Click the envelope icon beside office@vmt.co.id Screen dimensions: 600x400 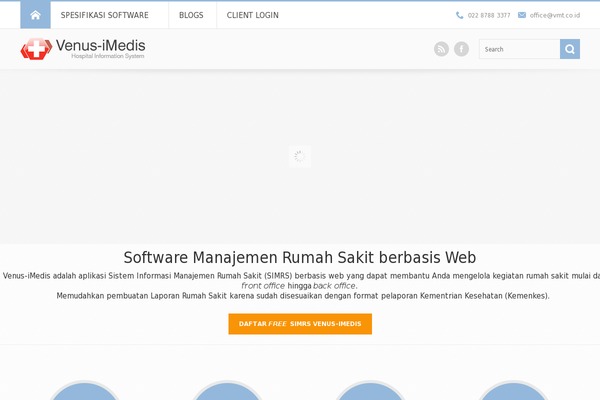coord(522,15)
